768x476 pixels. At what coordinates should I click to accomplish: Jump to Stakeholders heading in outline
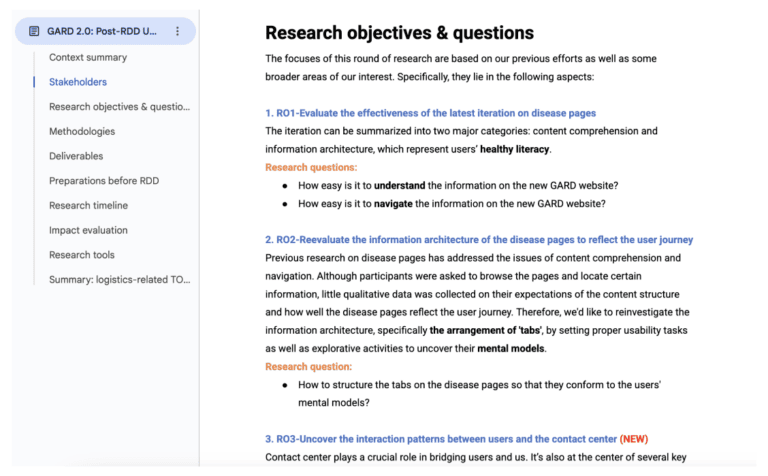click(x=78, y=82)
